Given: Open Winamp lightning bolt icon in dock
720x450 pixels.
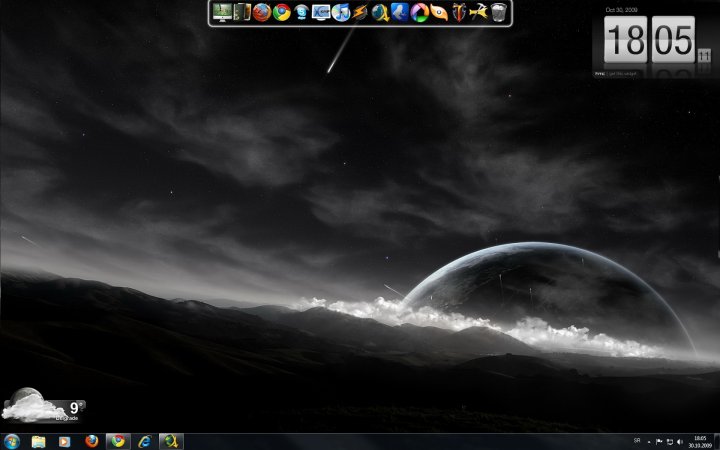Looking at the screenshot, I should (x=360, y=12).
